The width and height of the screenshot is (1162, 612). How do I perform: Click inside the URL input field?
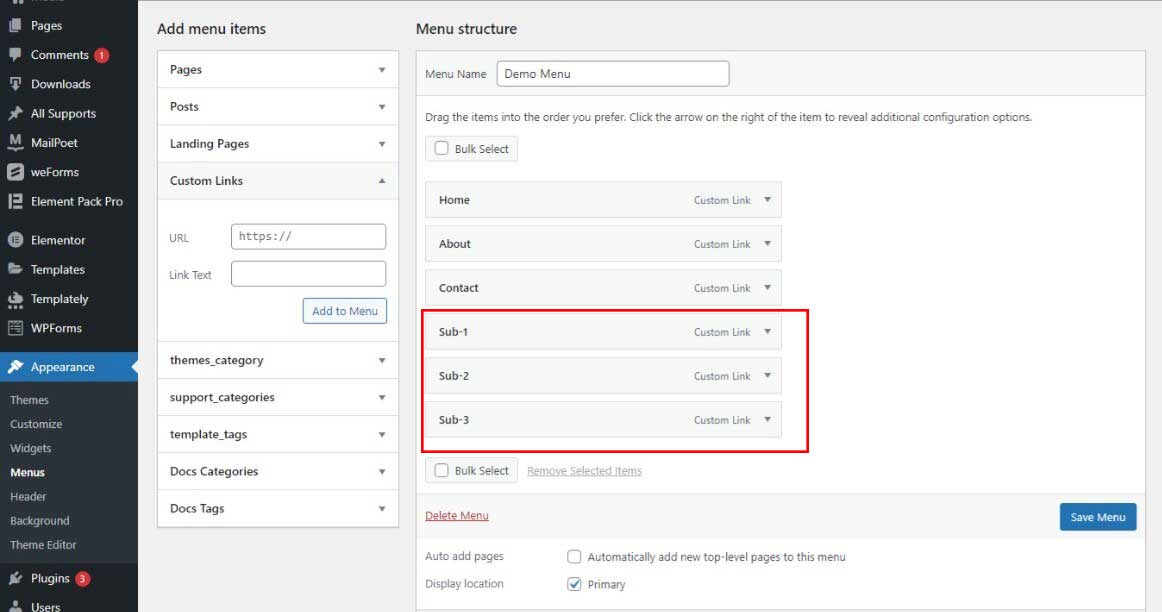(308, 236)
